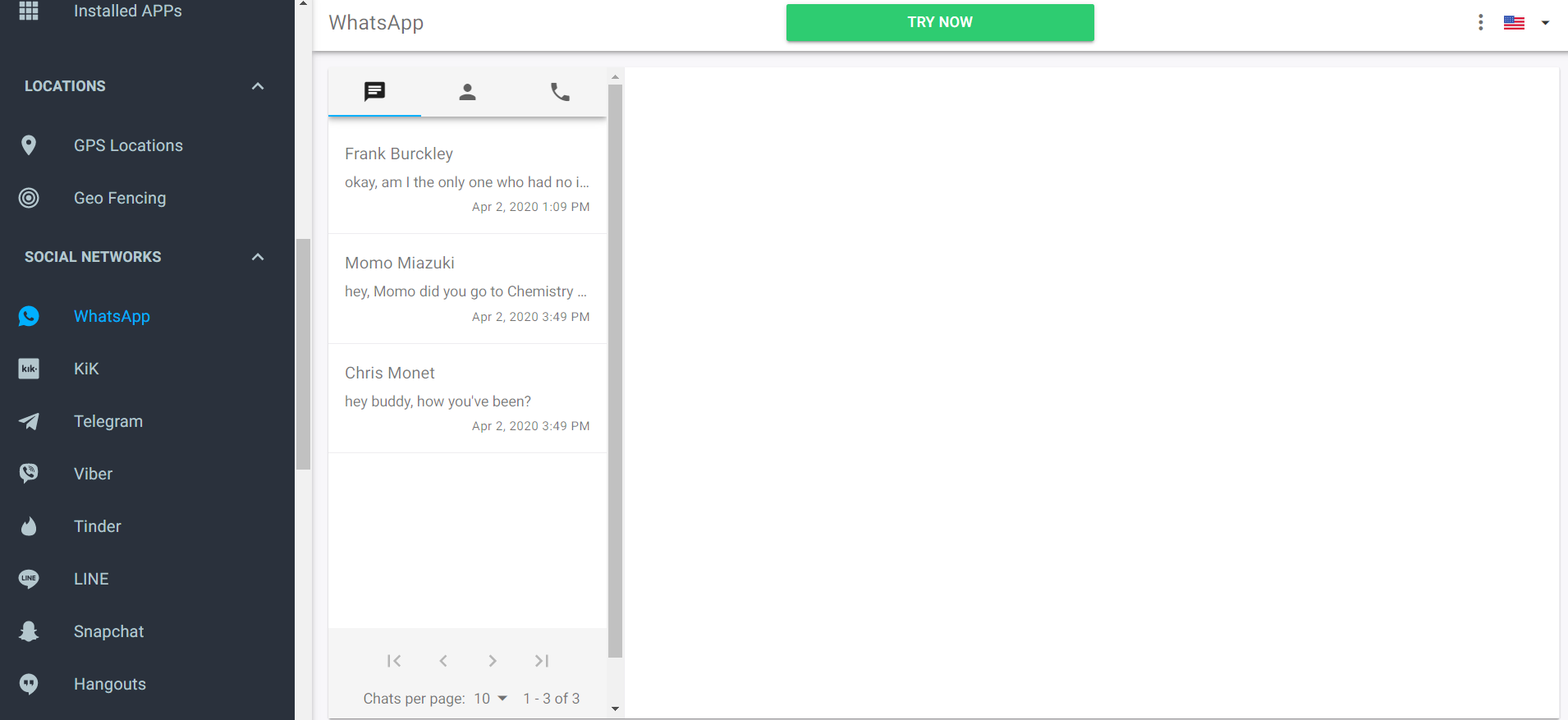1568x720 pixels.
Task: Click the Telegram paper plane icon
Action: tap(29, 421)
